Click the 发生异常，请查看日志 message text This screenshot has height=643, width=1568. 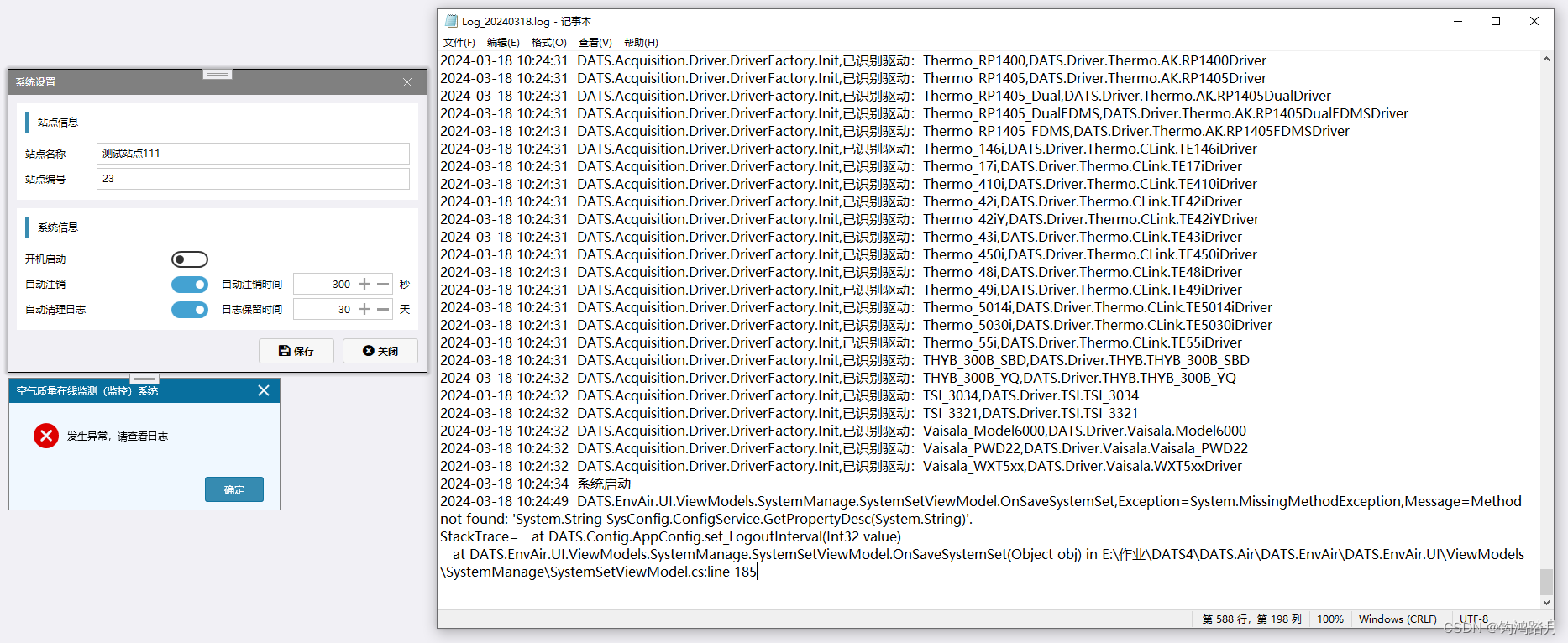118,437
